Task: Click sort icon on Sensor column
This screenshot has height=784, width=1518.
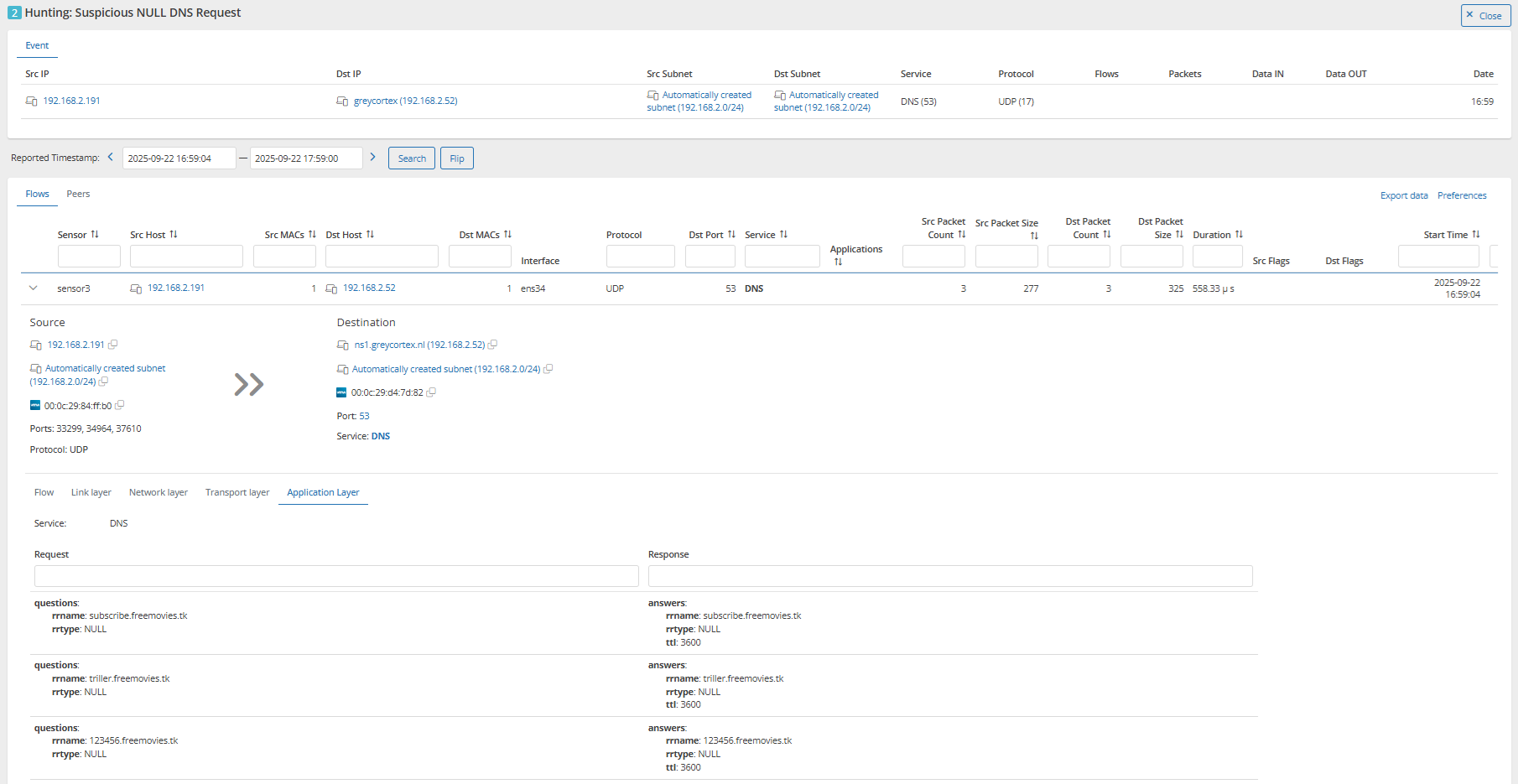Action: tap(95, 235)
